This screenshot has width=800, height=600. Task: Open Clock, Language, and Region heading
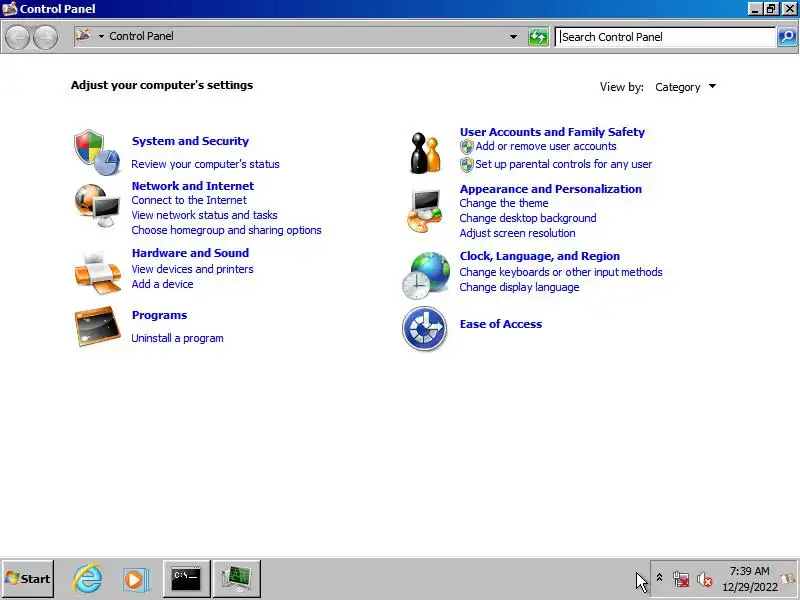pyautogui.click(x=540, y=256)
